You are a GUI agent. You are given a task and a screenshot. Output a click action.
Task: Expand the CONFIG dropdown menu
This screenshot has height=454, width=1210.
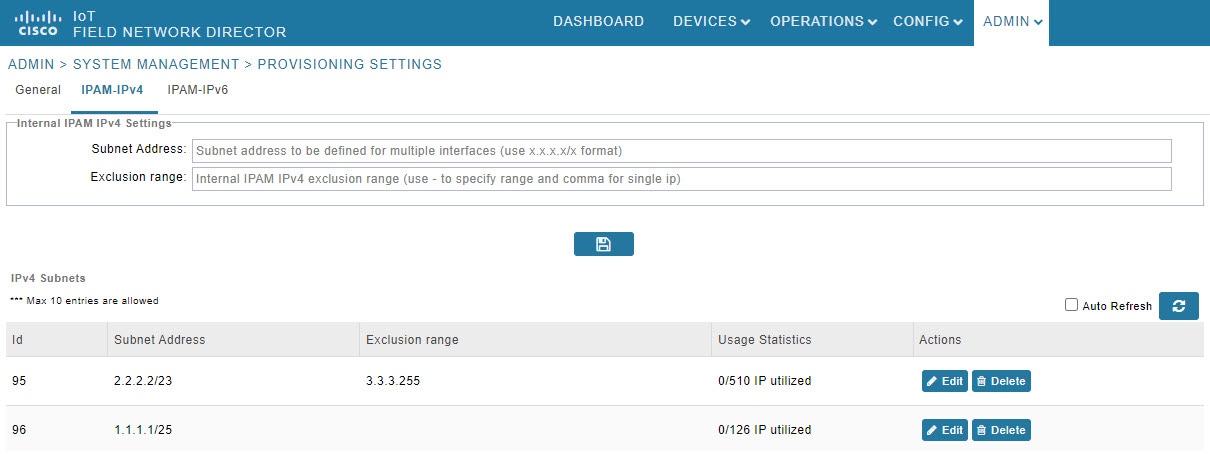(x=927, y=21)
